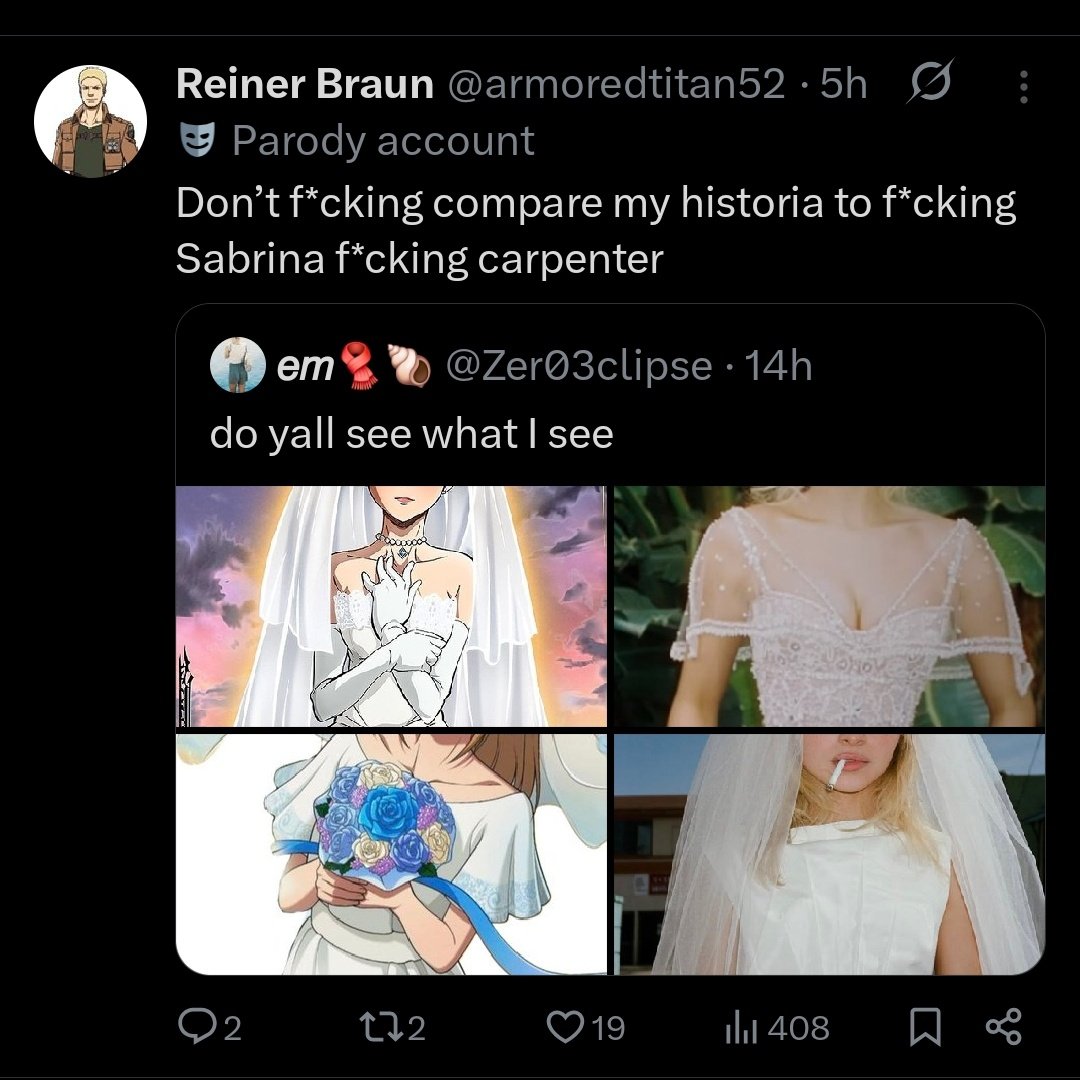Open the @armoredtitan52 handle link

pos(616,84)
